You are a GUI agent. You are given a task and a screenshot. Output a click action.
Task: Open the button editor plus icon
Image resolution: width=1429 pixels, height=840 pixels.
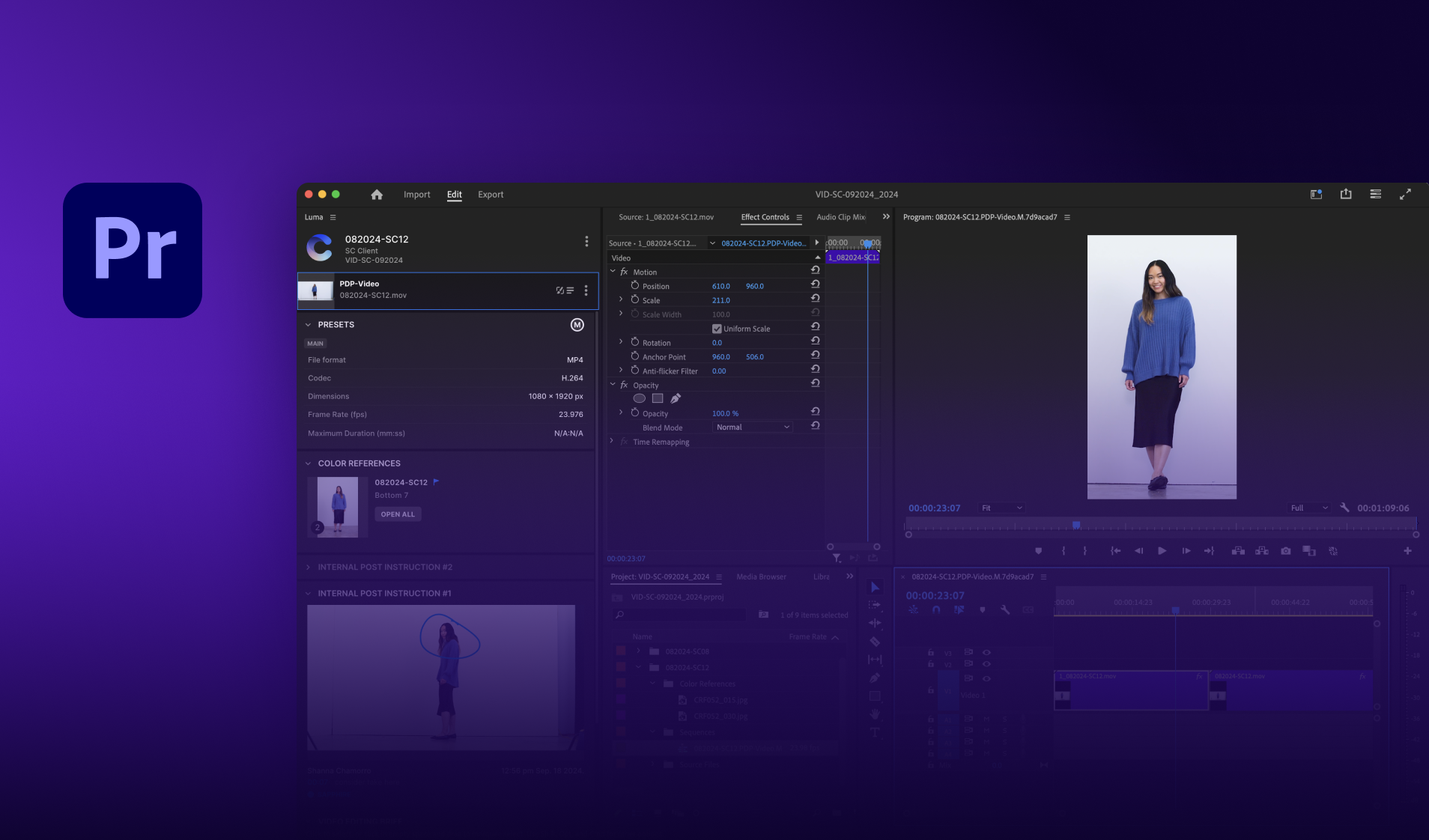(1407, 551)
